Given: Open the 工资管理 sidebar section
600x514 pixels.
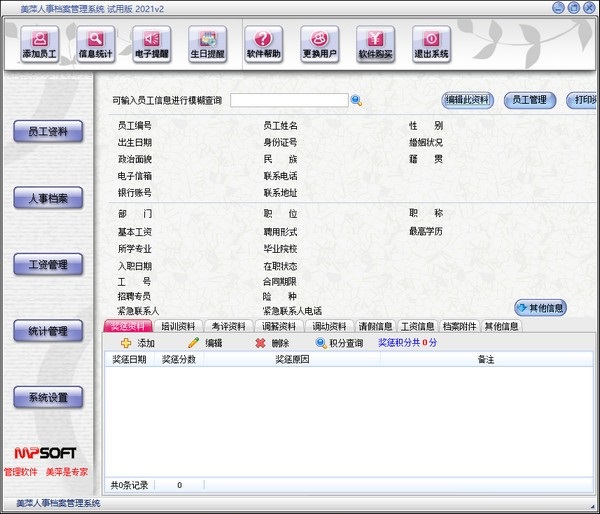Looking at the screenshot, I should [48, 264].
